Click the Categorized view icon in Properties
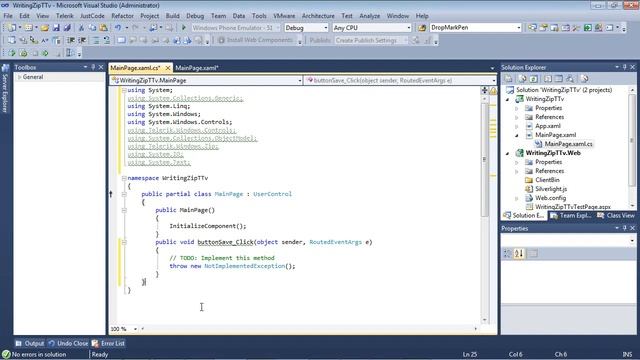This screenshot has width=640, height=360. coord(507,253)
